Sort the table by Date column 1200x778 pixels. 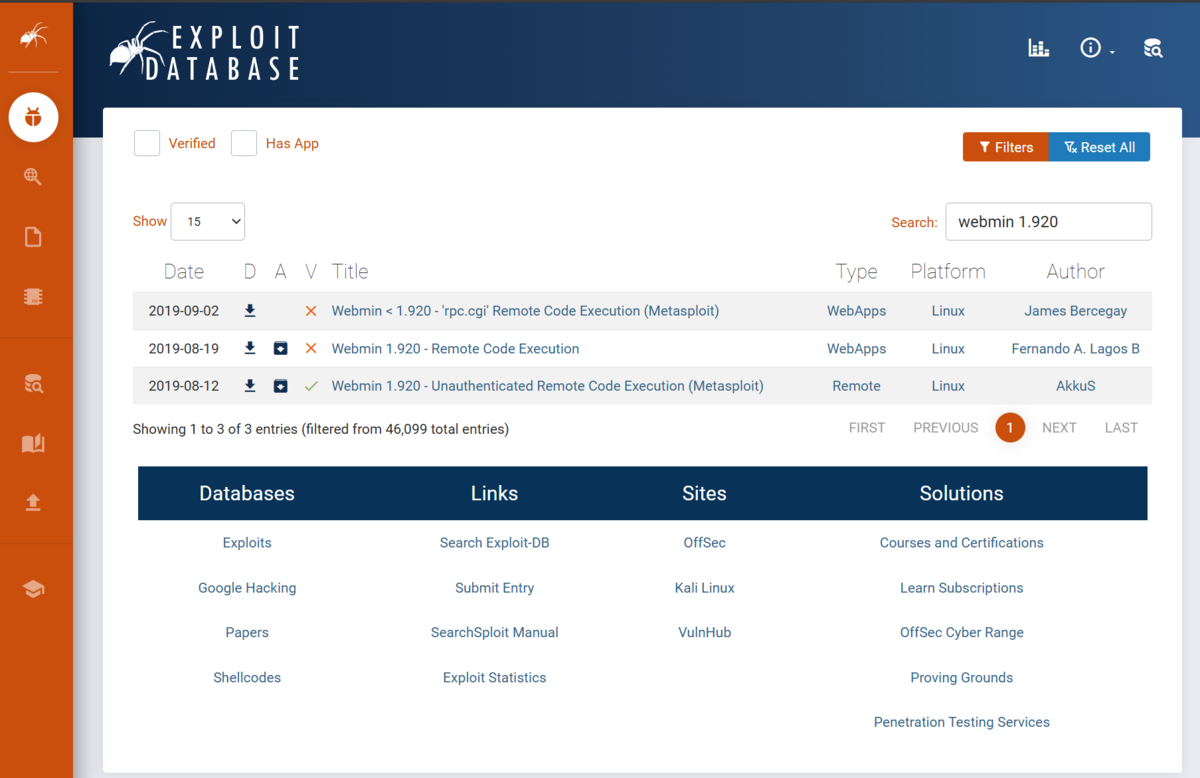coord(184,272)
